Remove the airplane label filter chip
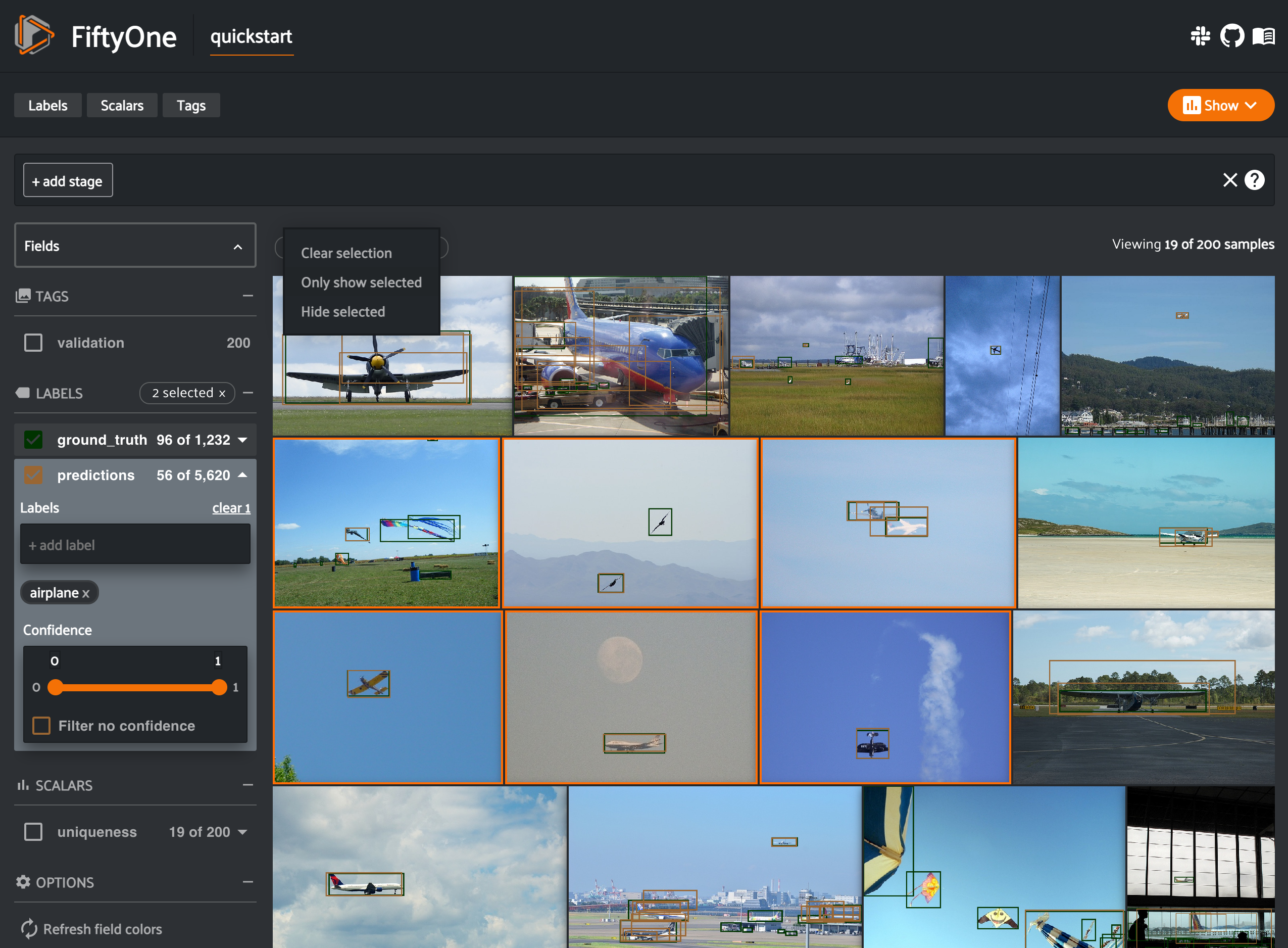 tap(85, 593)
